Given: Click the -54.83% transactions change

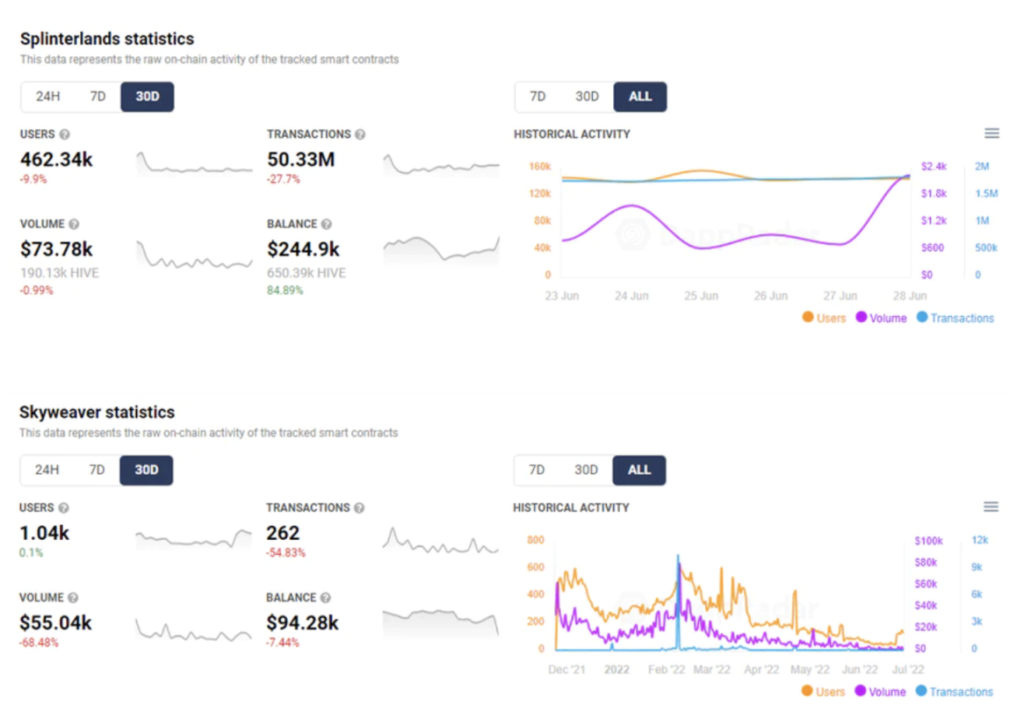Looking at the screenshot, I should (285, 552).
